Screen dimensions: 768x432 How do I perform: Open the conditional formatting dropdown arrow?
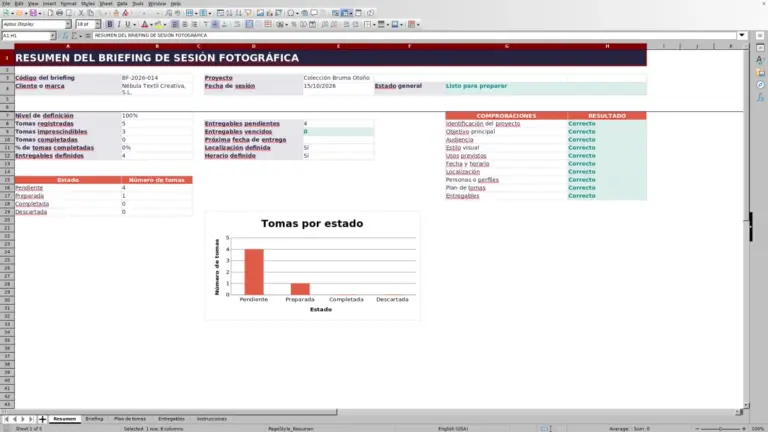point(418,24)
